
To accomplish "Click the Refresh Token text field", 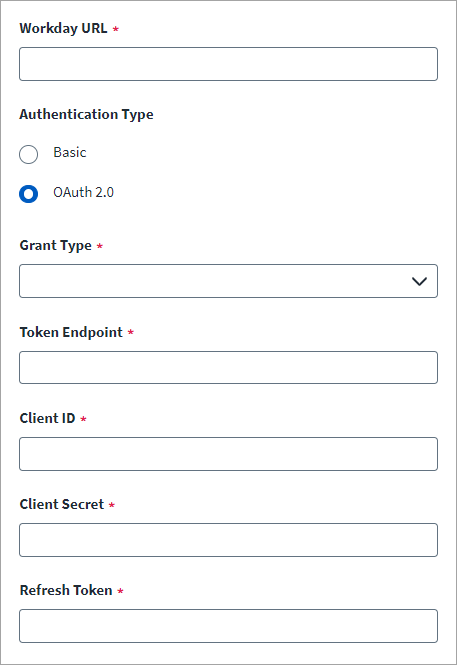I will tap(228, 626).
